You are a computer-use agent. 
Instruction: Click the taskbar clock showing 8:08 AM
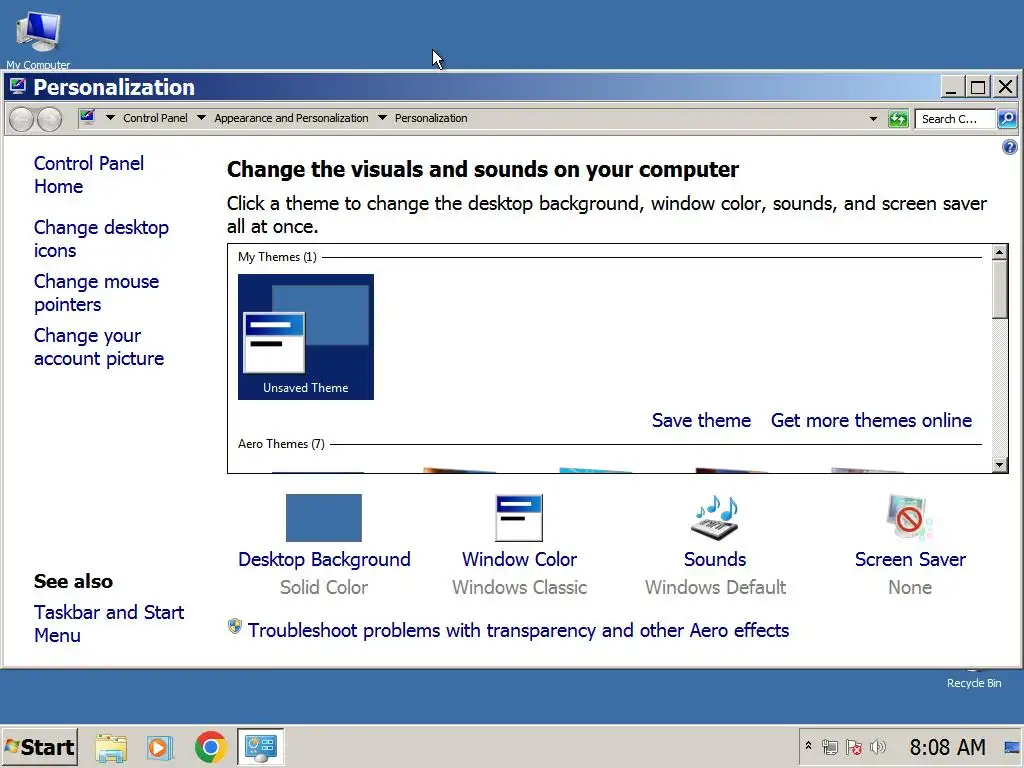[x=947, y=747]
